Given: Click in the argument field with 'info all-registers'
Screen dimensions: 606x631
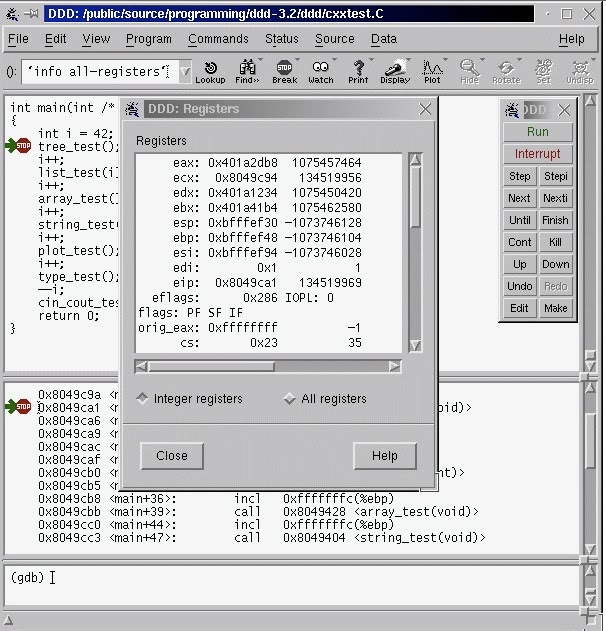Looking at the screenshot, I should tap(100, 72).
